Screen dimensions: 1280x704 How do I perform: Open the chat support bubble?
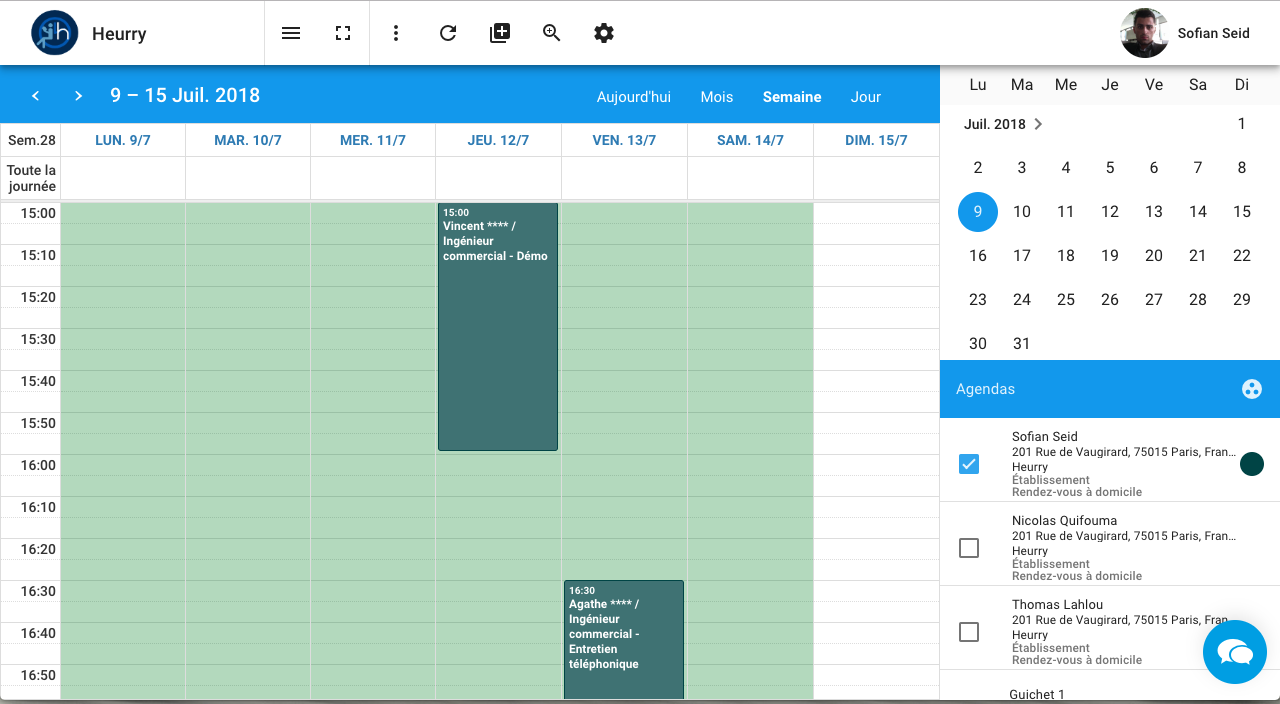1235,652
